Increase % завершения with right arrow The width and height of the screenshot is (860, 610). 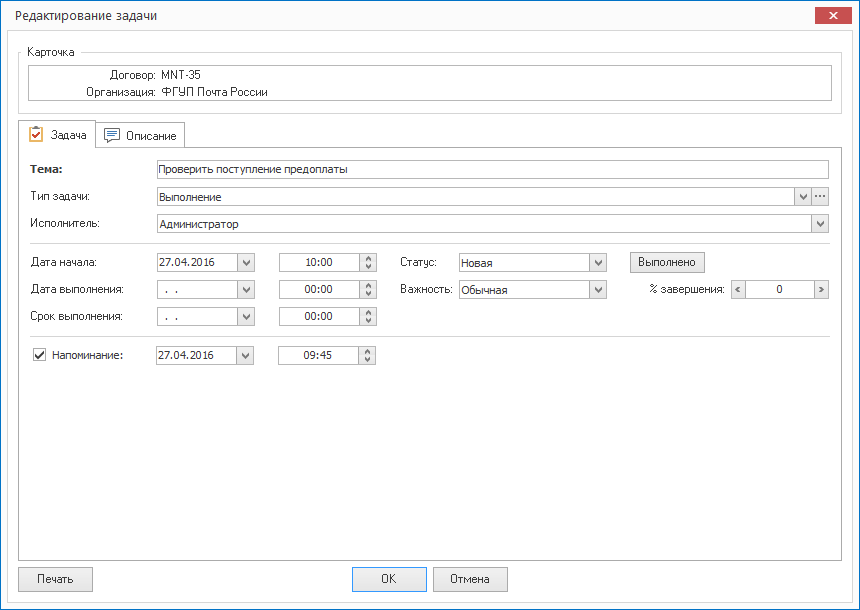coord(821,289)
